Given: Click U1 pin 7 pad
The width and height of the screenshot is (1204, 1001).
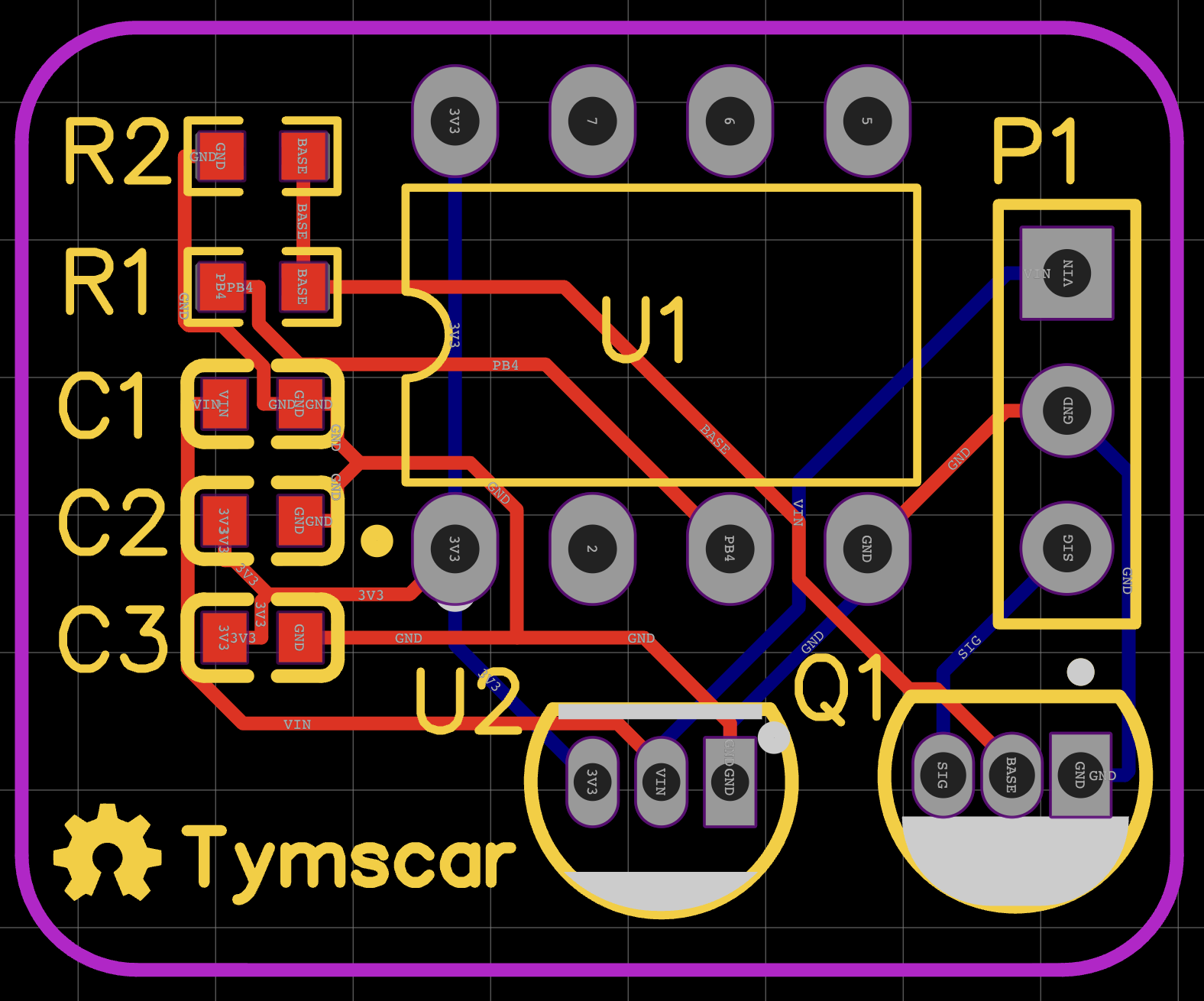Looking at the screenshot, I should pyautogui.click(x=592, y=121).
